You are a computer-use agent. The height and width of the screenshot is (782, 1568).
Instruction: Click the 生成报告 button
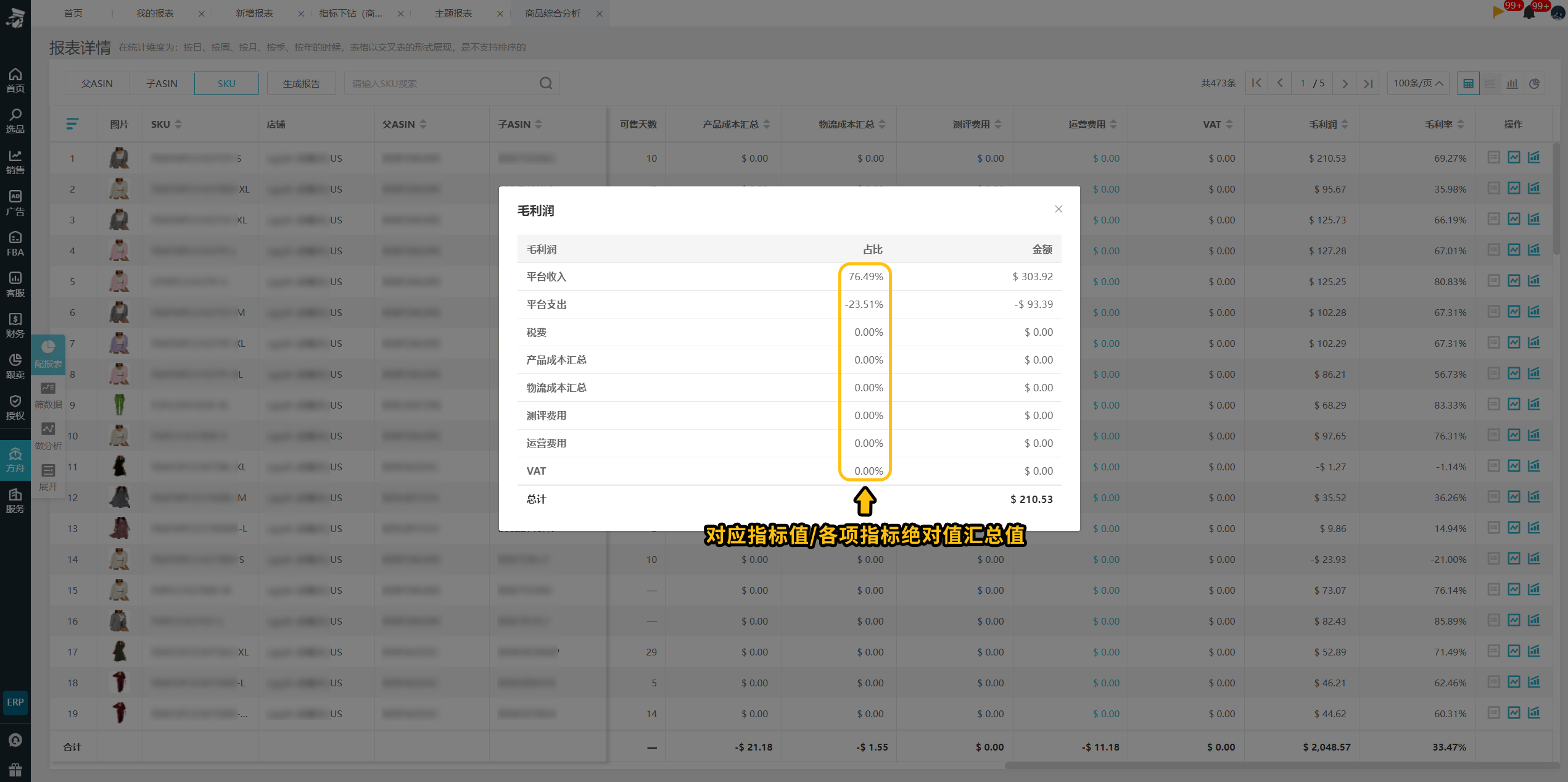click(x=301, y=83)
